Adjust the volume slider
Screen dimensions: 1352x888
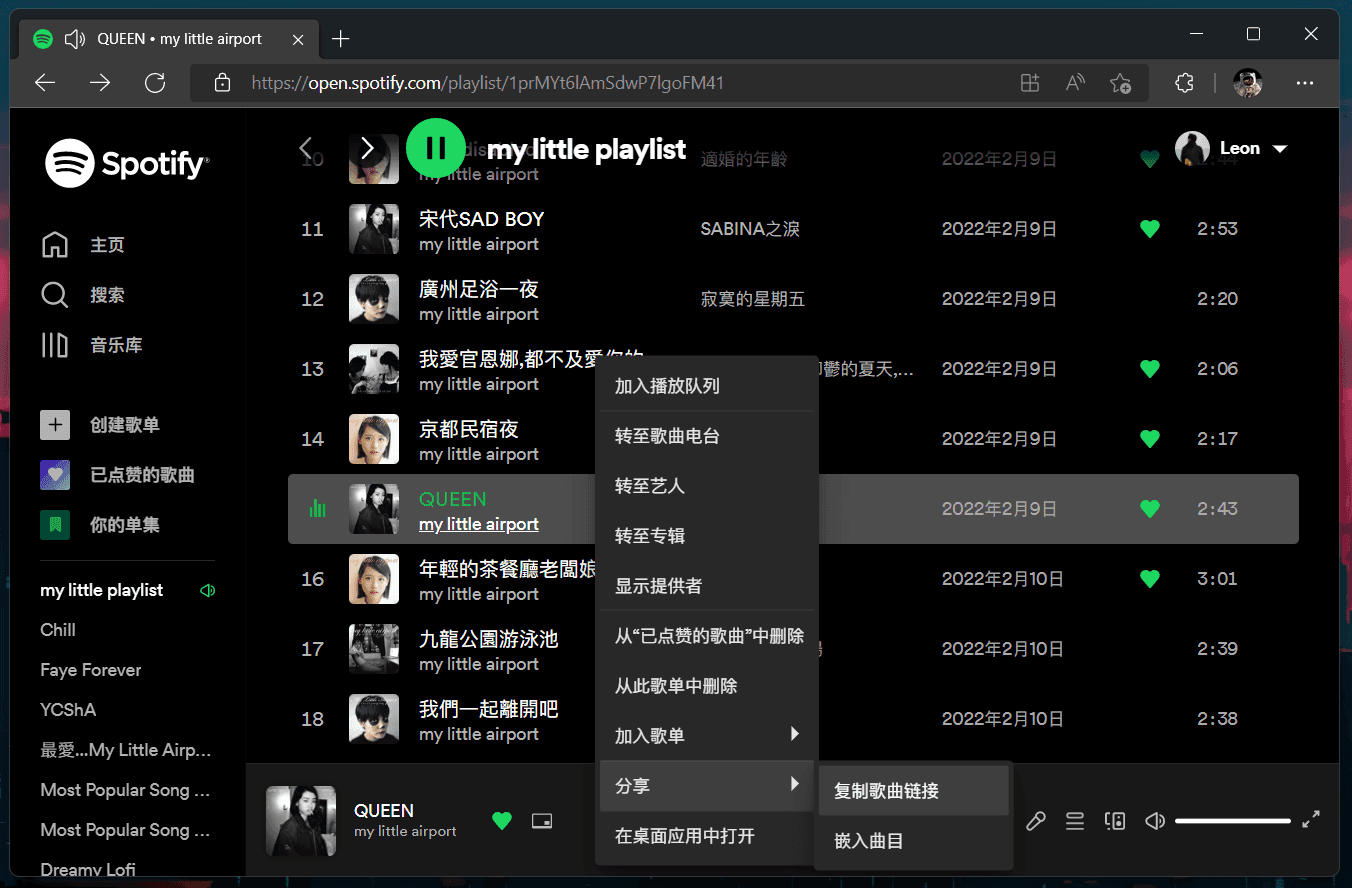1233,821
